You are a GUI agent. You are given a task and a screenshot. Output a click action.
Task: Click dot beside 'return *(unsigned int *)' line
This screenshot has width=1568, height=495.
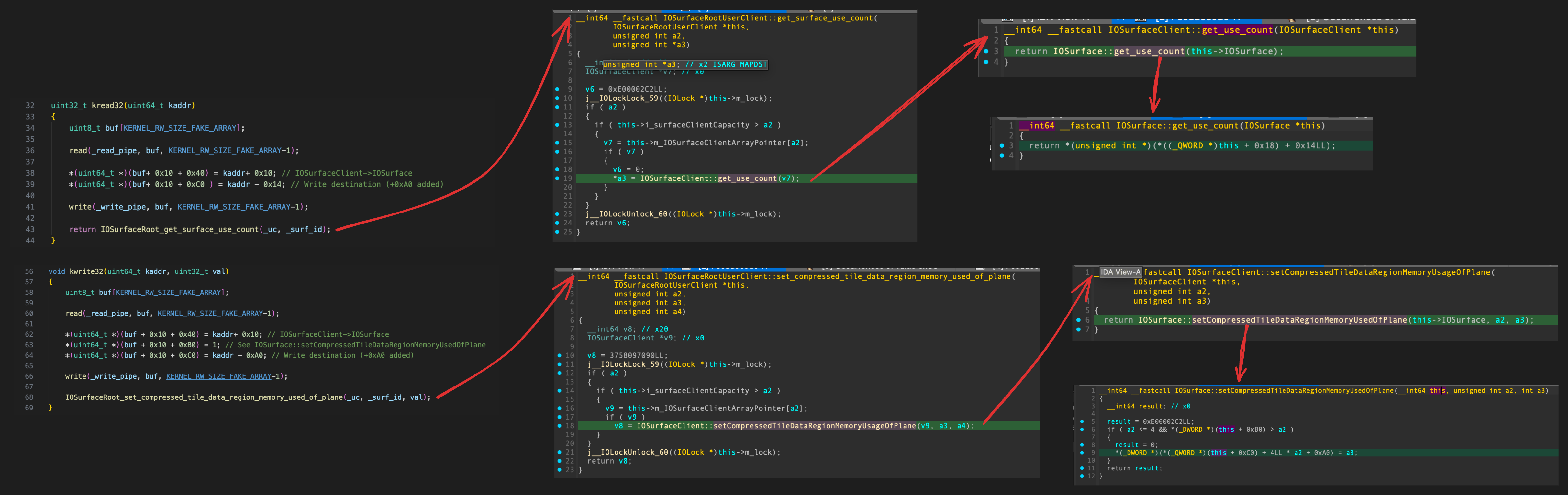(x=1001, y=146)
